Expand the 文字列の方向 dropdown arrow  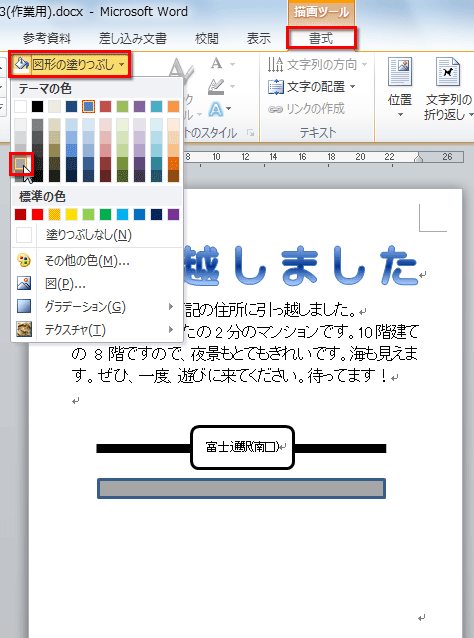364,64
